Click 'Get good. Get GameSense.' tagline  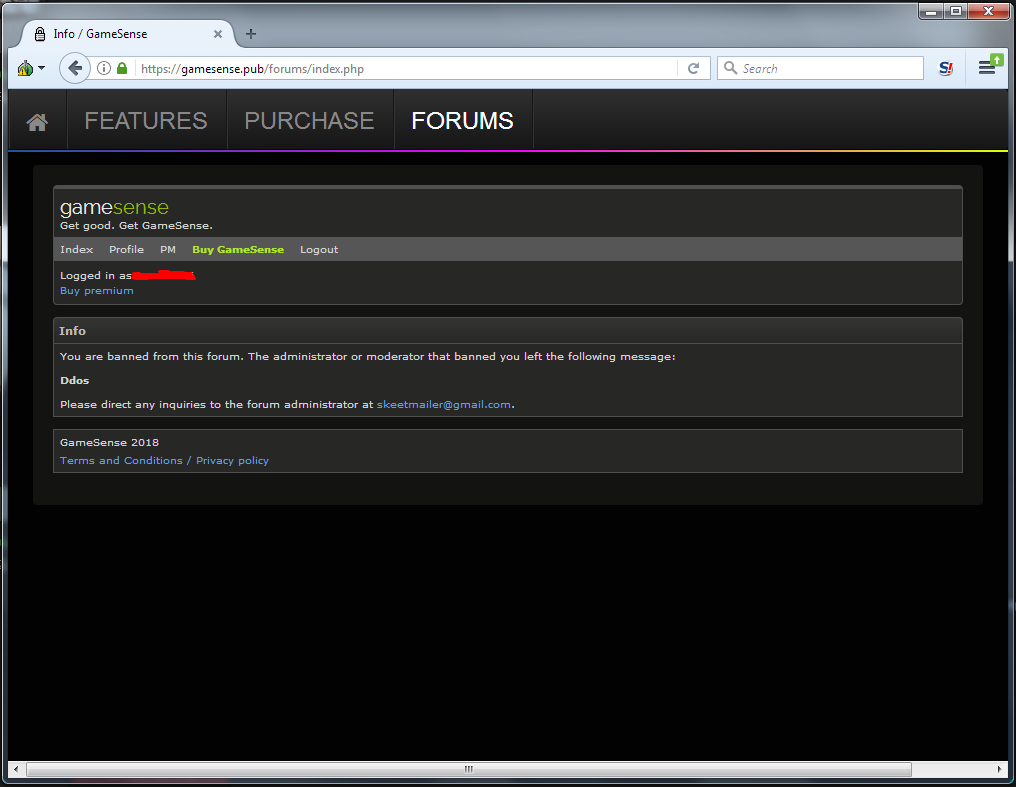pyautogui.click(x=136, y=225)
